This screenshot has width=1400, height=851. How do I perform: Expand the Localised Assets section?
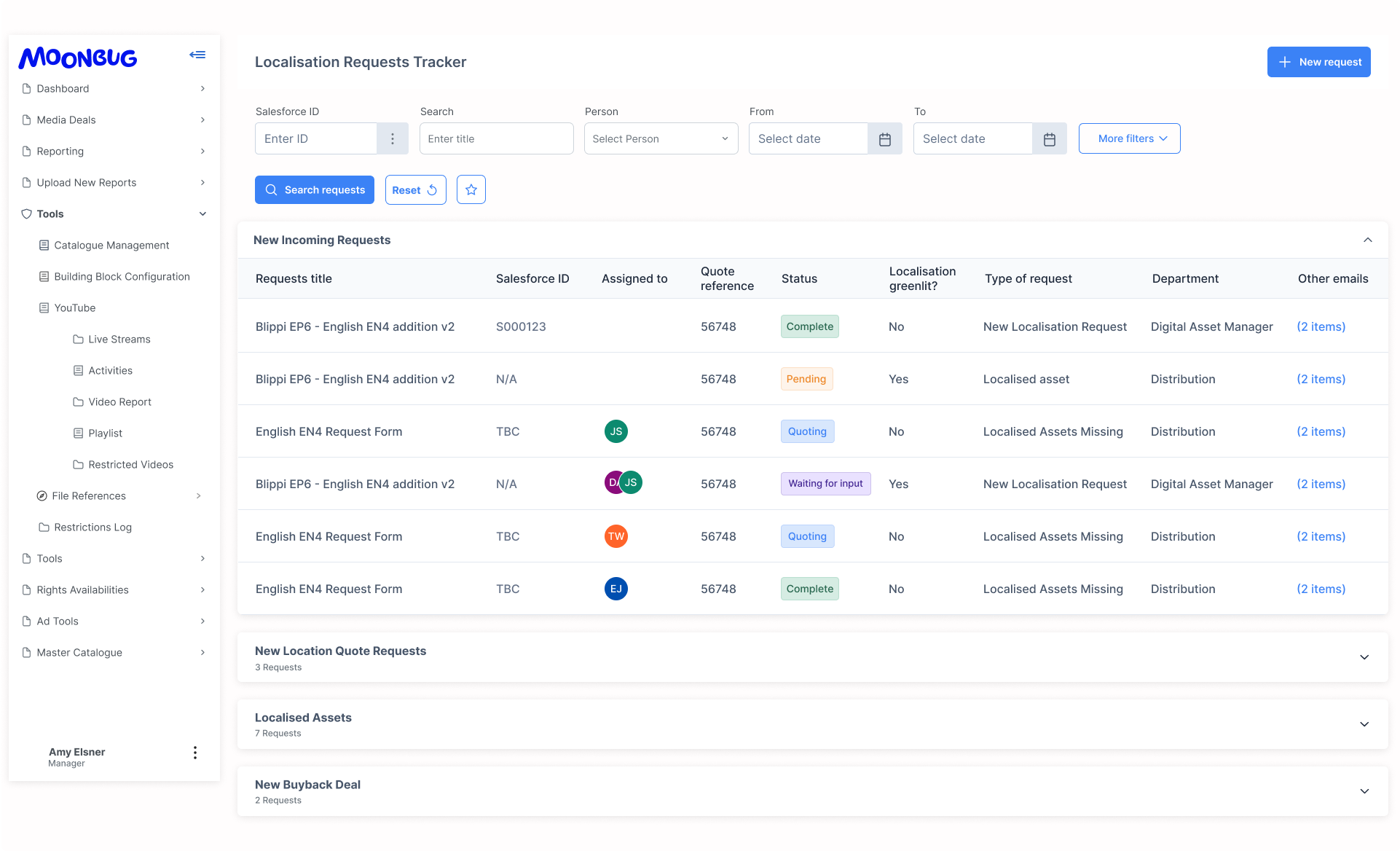pos(1364,724)
